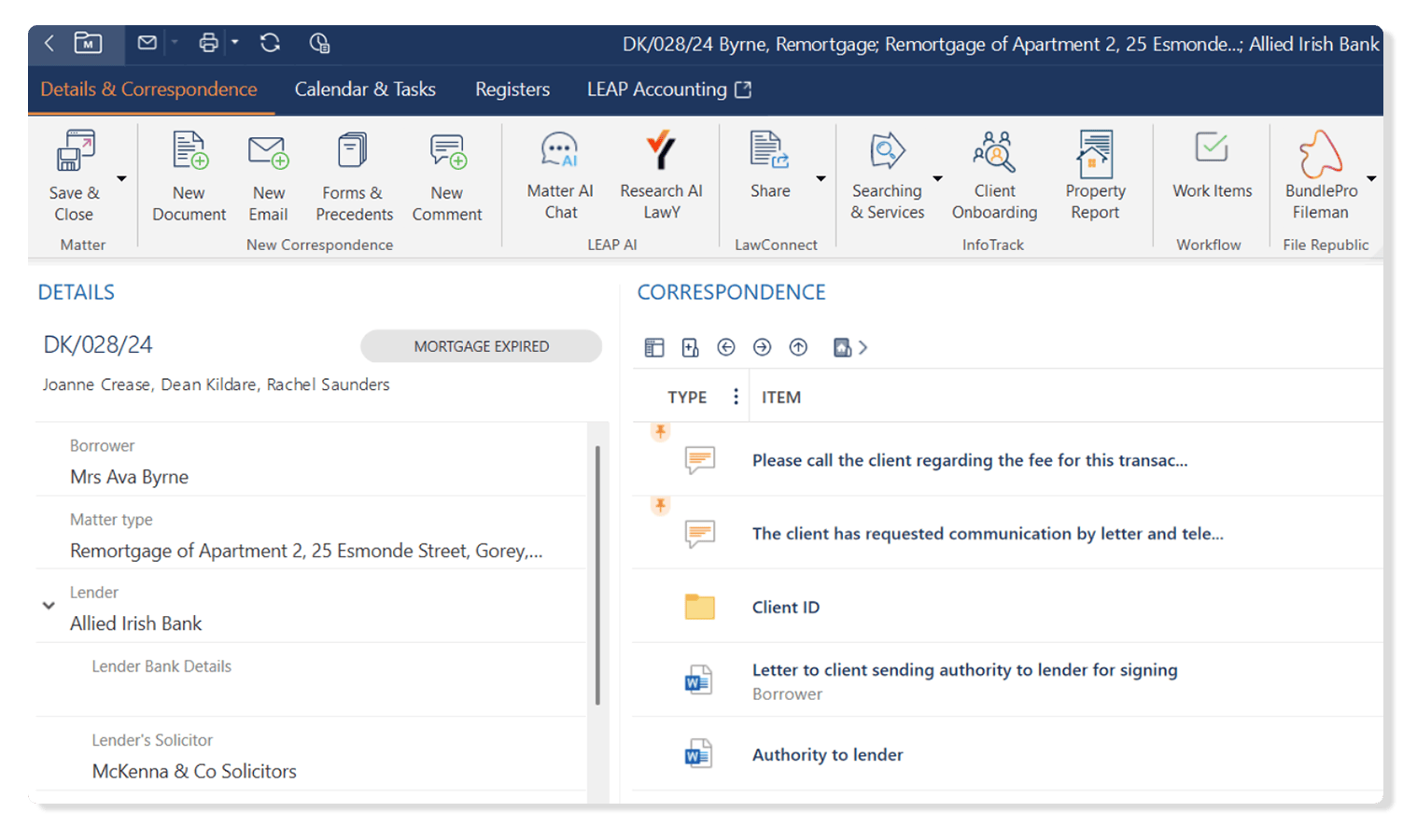
Task: Click the back arrow in the title bar
Action: pos(49,43)
